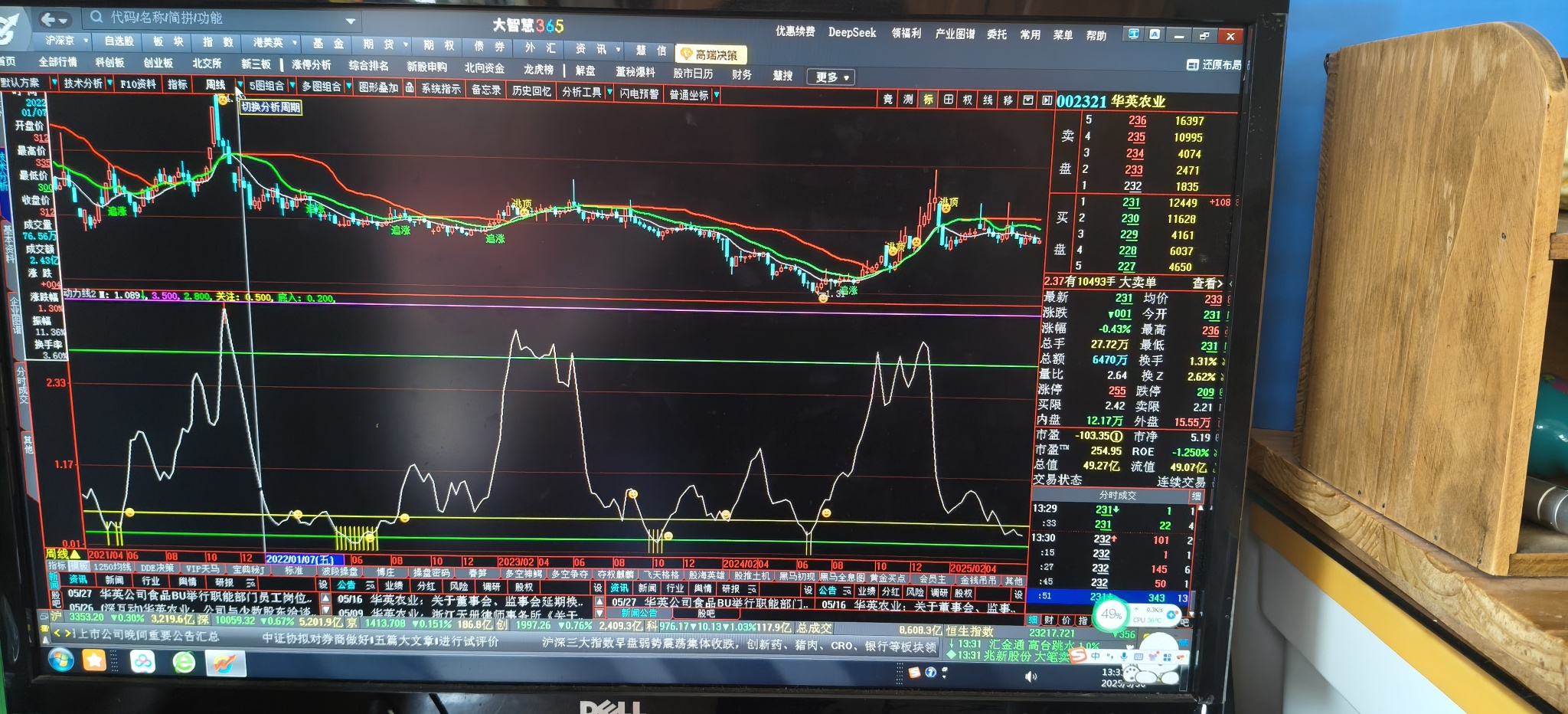Toggle the 测 chart button
Screen dimensions: 1568x714
point(907,99)
